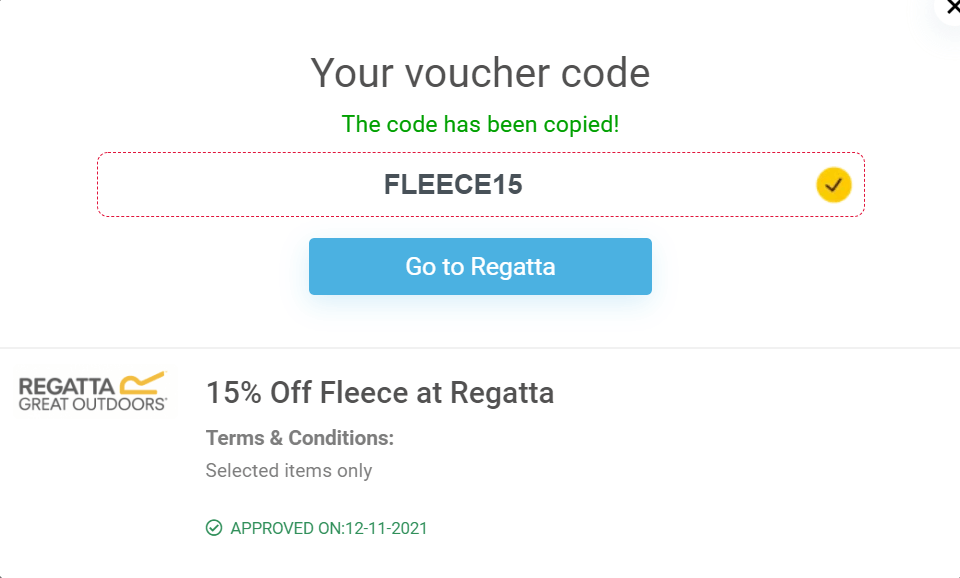
Task: Click the Selected items only text
Action: 289,470
